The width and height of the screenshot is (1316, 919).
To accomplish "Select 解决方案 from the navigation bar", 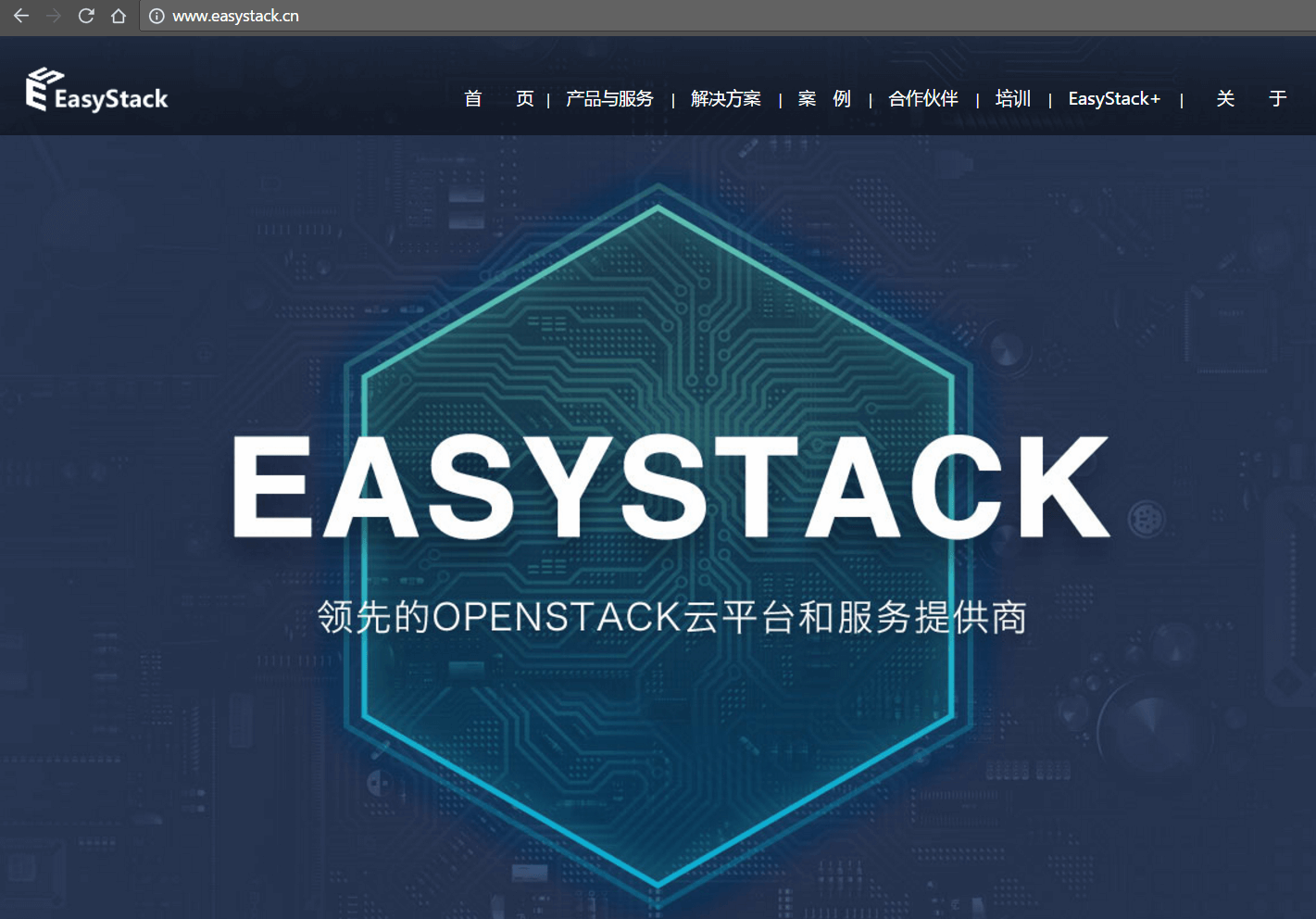I will pyautogui.click(x=725, y=98).
